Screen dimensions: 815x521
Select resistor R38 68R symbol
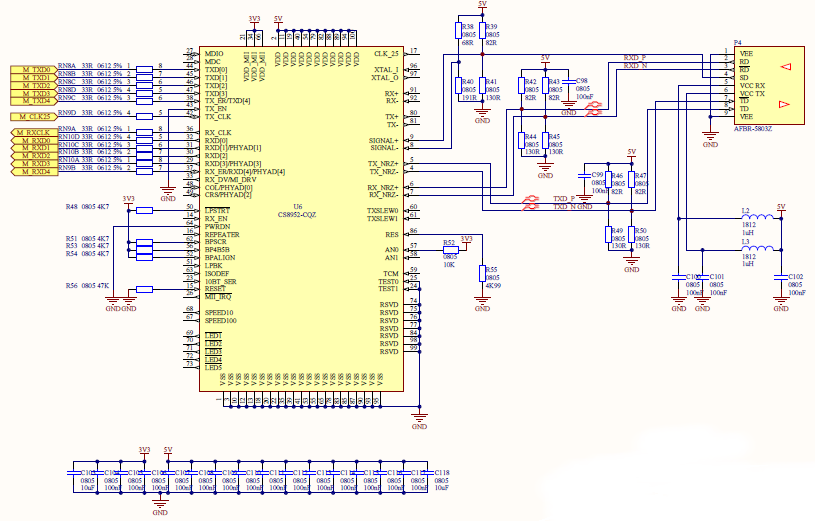pos(458,30)
